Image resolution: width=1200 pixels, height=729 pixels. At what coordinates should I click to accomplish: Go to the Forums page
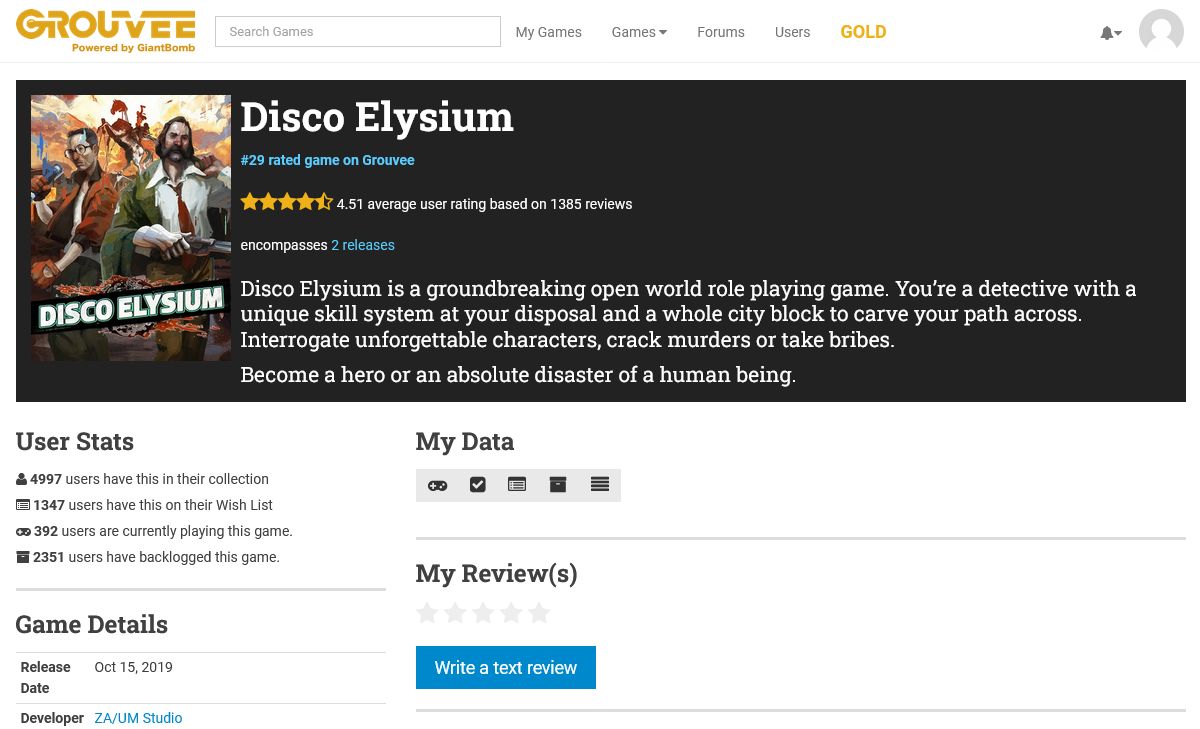720,32
